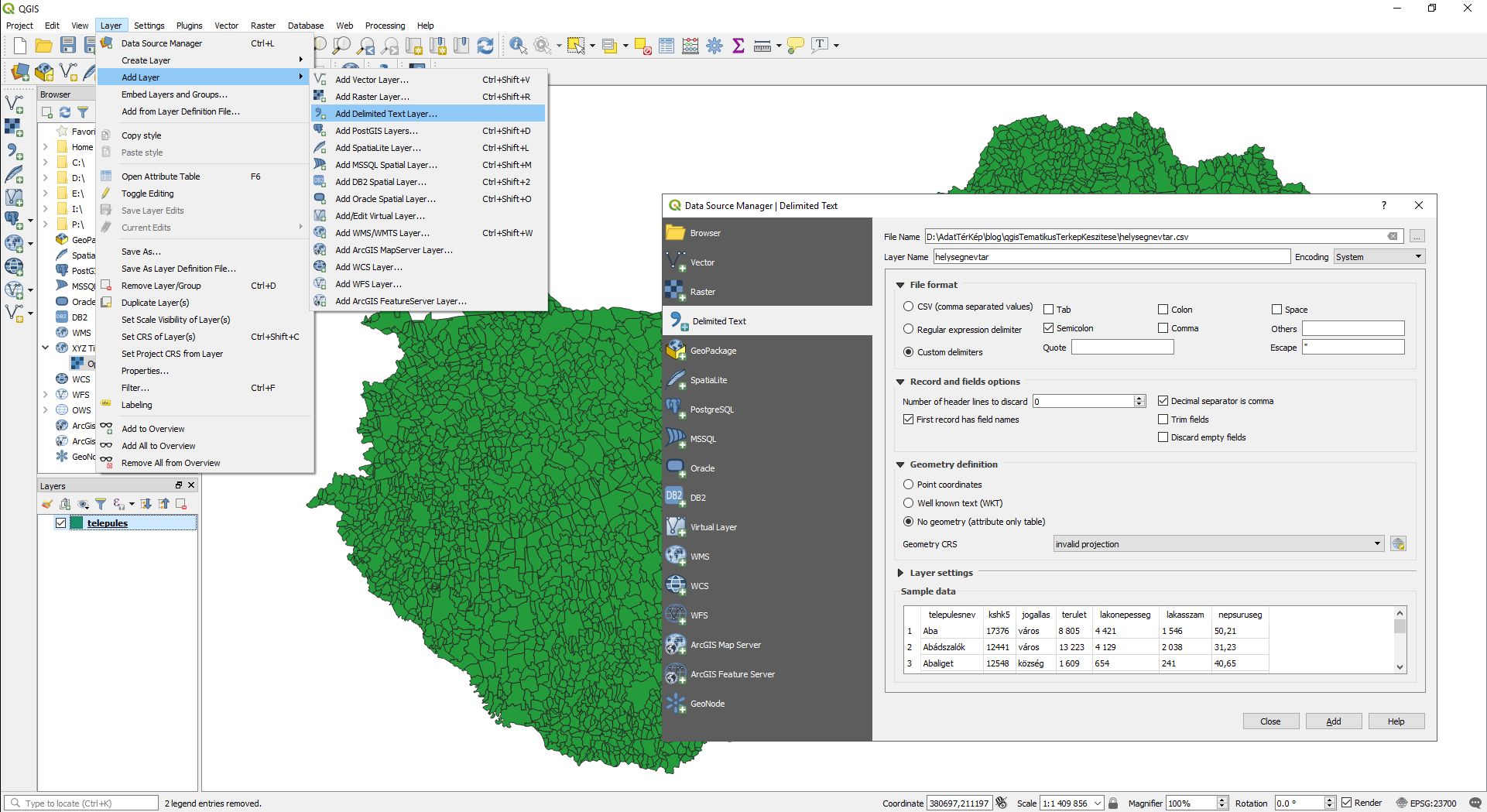The image size is (1487, 812).
Task: Toggle Decimal separator is comma
Action: [1163, 401]
